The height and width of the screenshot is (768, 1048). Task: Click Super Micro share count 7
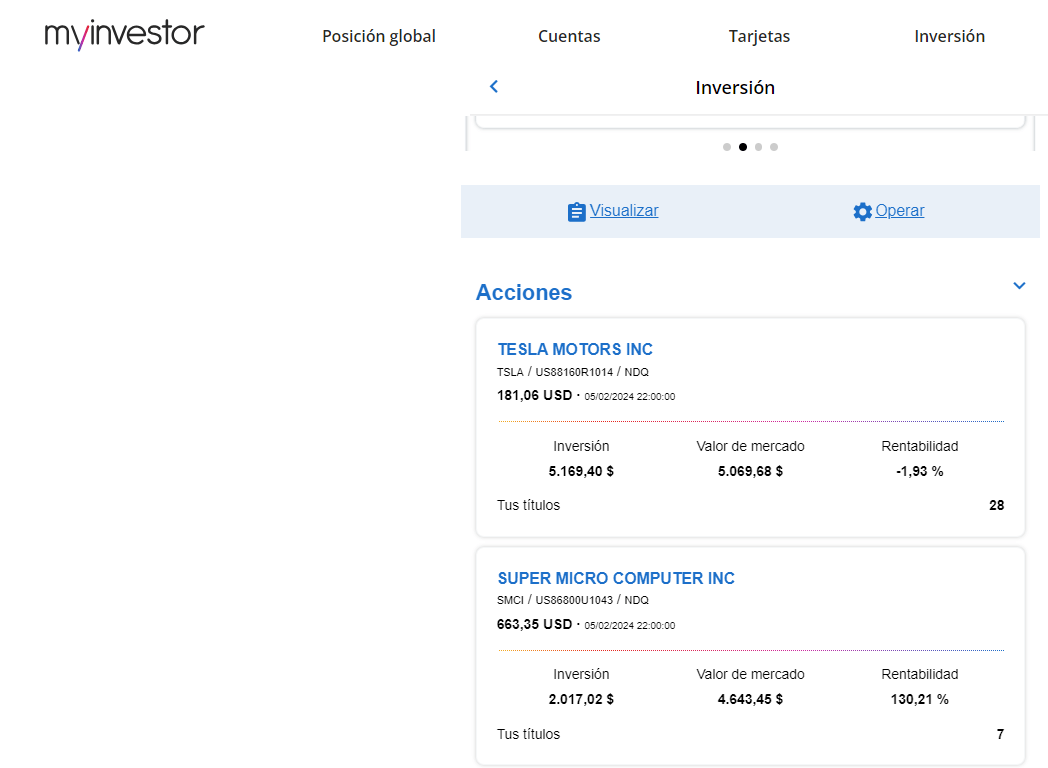1000,734
